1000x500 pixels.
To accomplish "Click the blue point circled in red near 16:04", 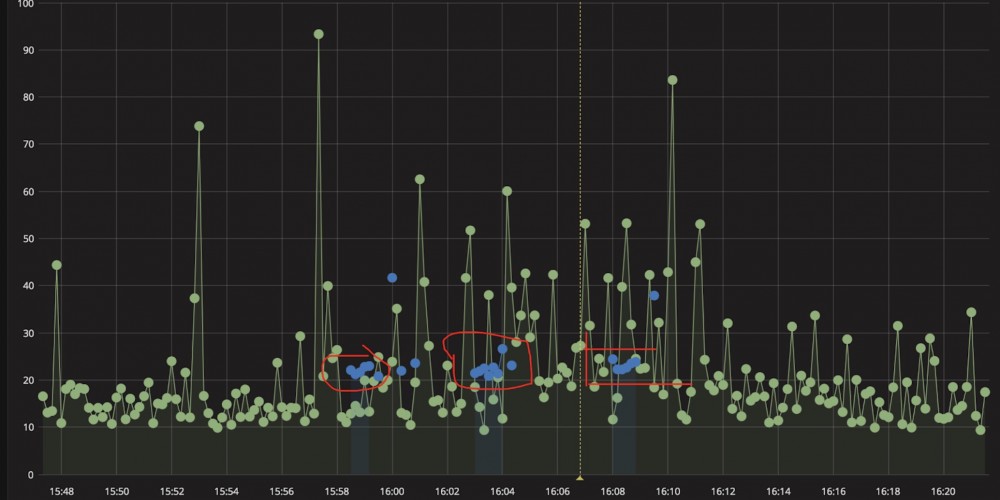I will click(503, 349).
